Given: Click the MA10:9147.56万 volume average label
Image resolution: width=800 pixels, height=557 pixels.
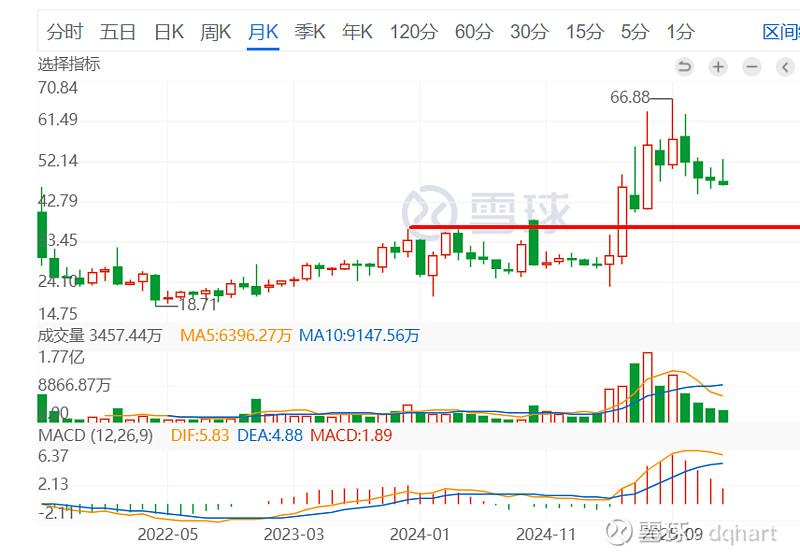Looking at the screenshot, I should [359, 336].
